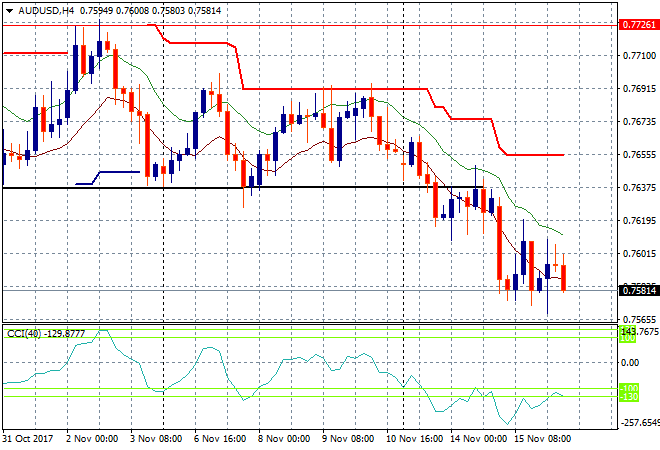Click the CCI 143.7675 scale value

click(639, 332)
